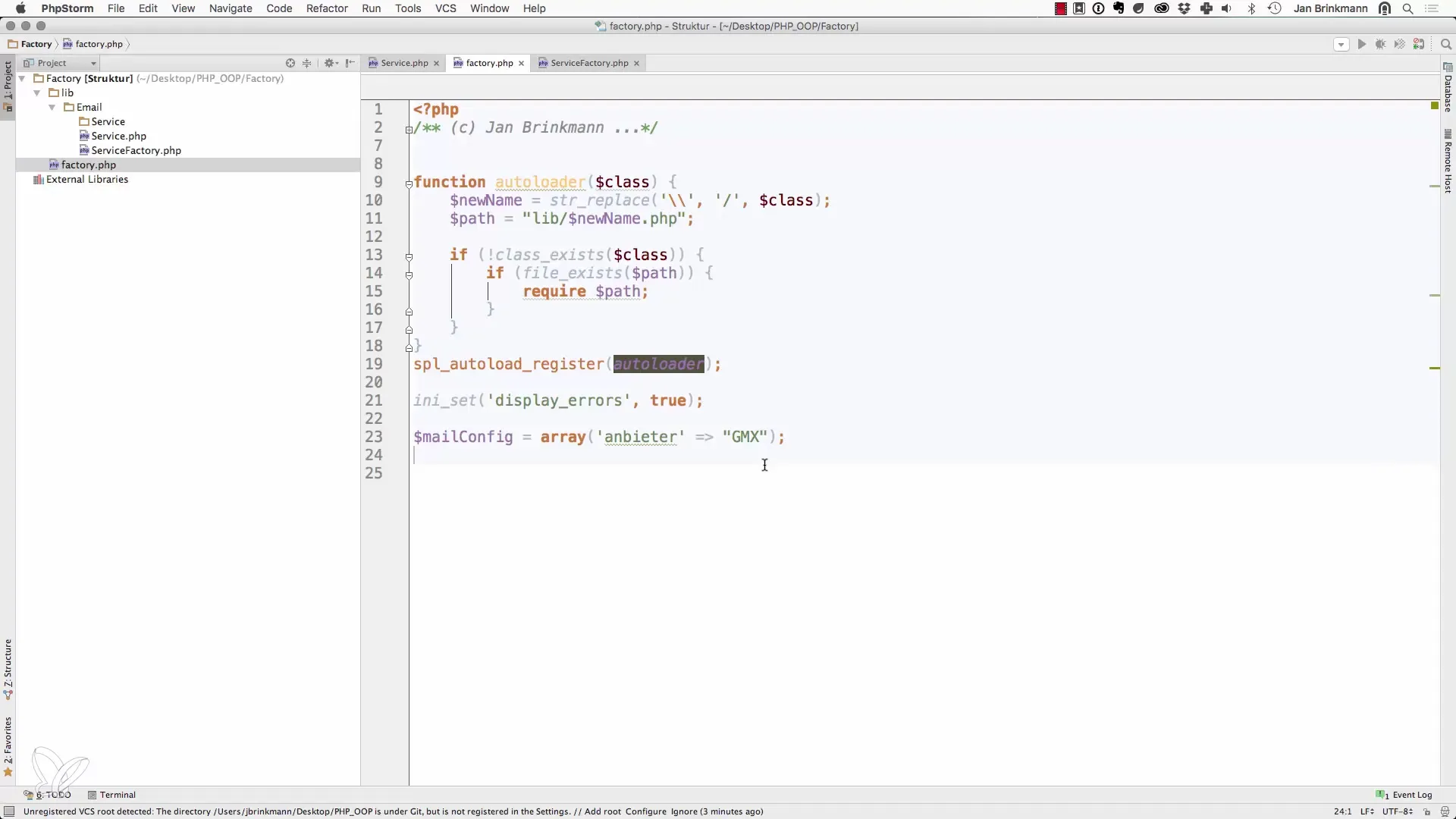The height and width of the screenshot is (819, 1456).
Task: Open the UTF-8 encoding selector
Action: [x=1397, y=811]
